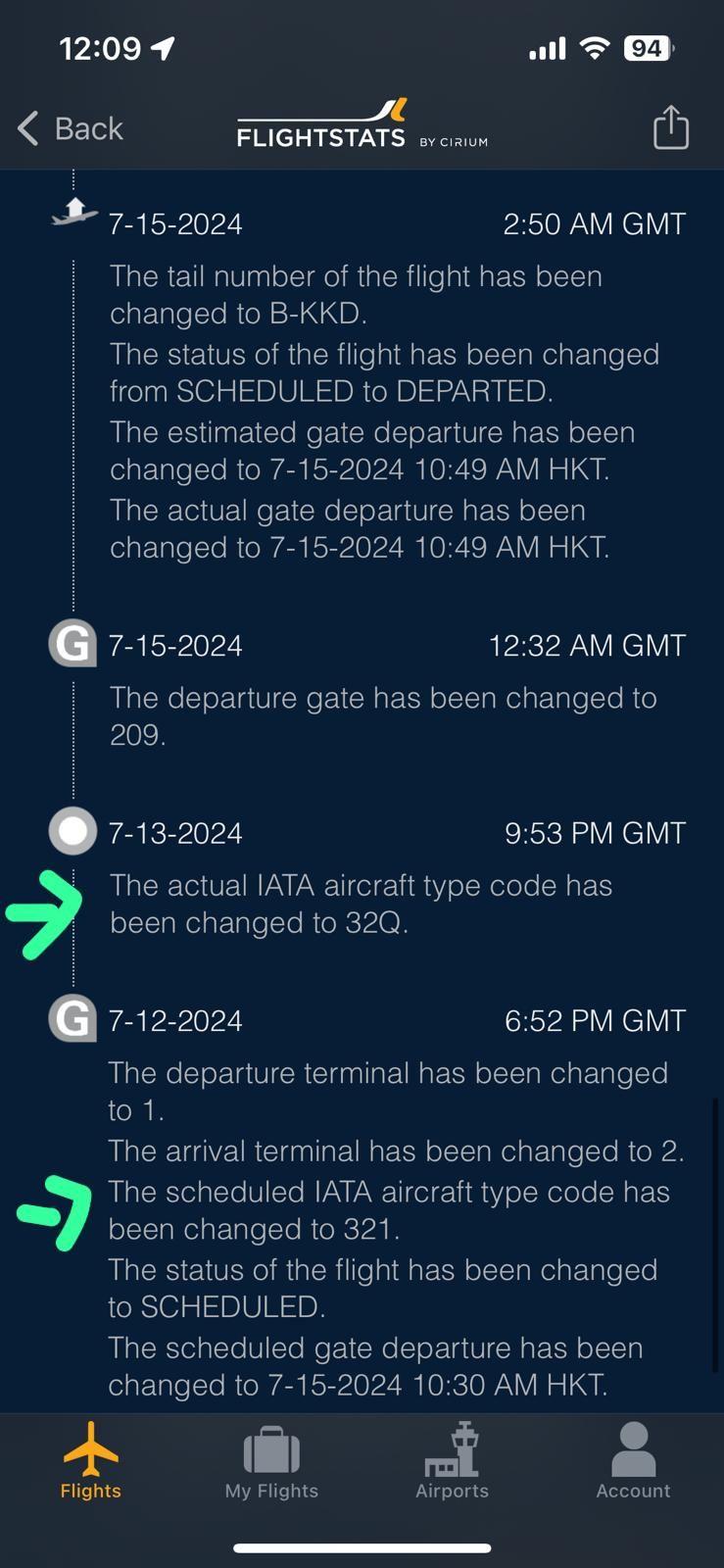Tap the green arrow beside 32Q entry

(44, 912)
